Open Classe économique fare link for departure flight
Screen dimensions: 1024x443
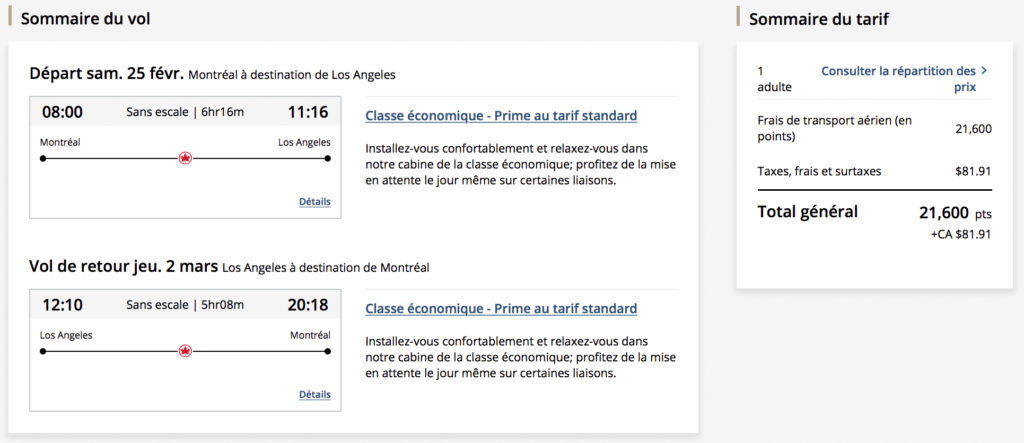point(501,116)
